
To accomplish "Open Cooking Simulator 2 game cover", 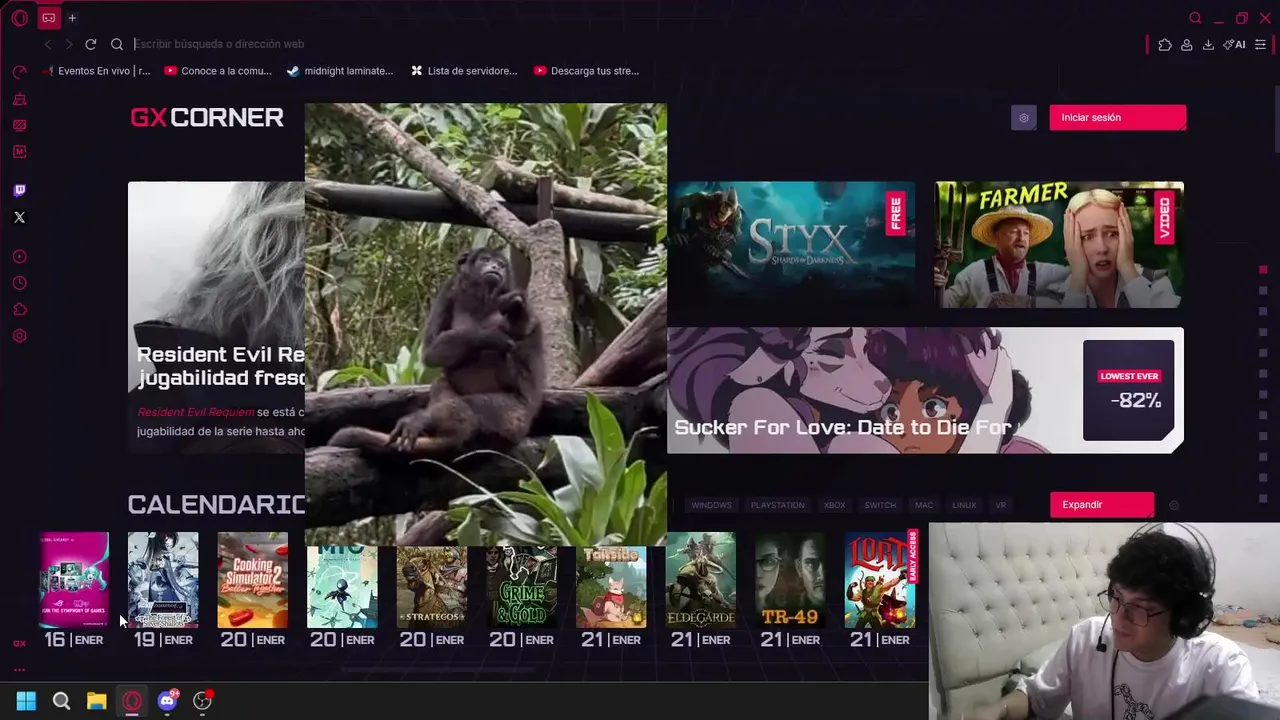I will (253, 580).
